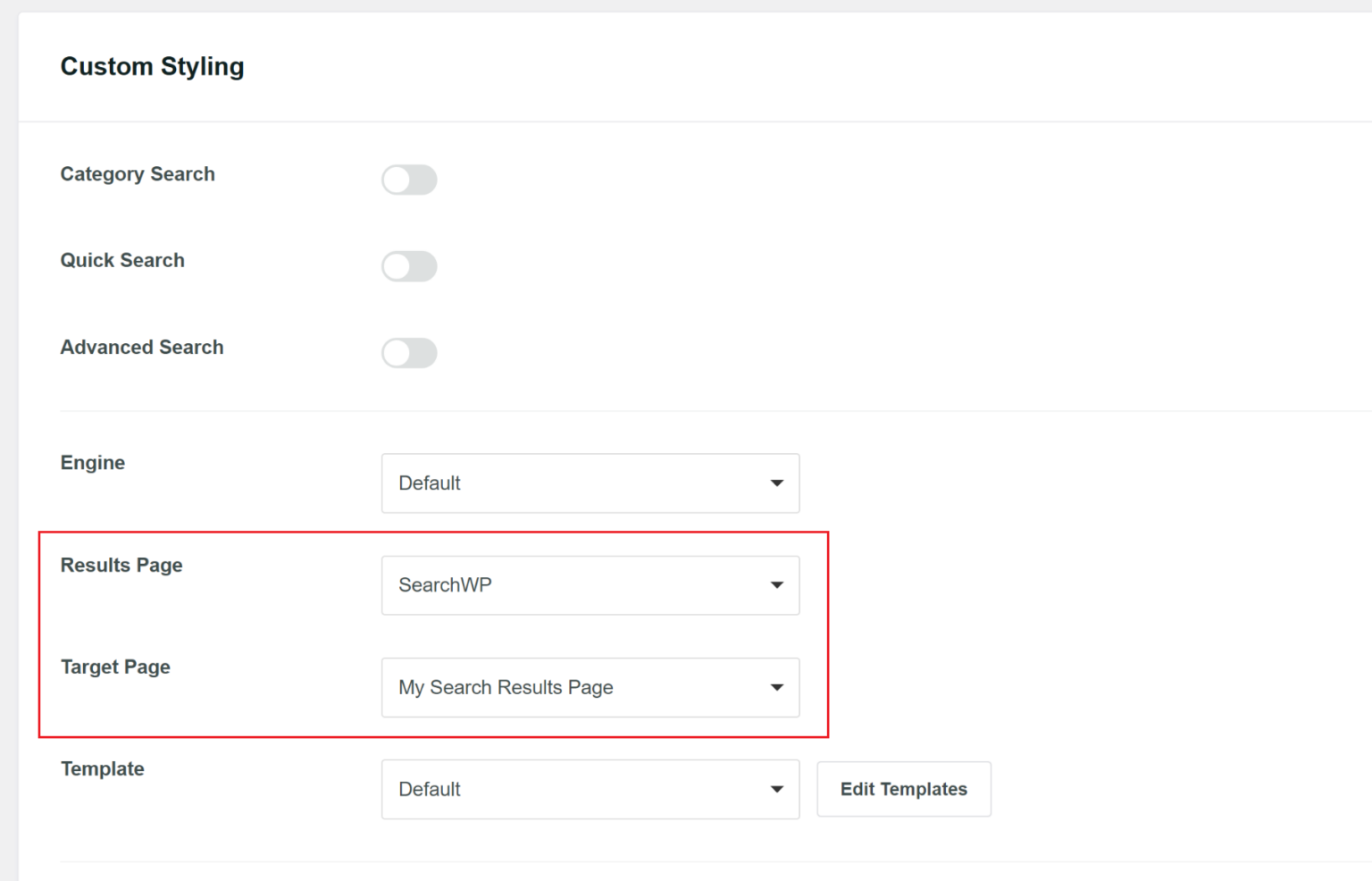This screenshot has width=1372, height=881.
Task: Click the Results Page label
Action: coord(121,565)
